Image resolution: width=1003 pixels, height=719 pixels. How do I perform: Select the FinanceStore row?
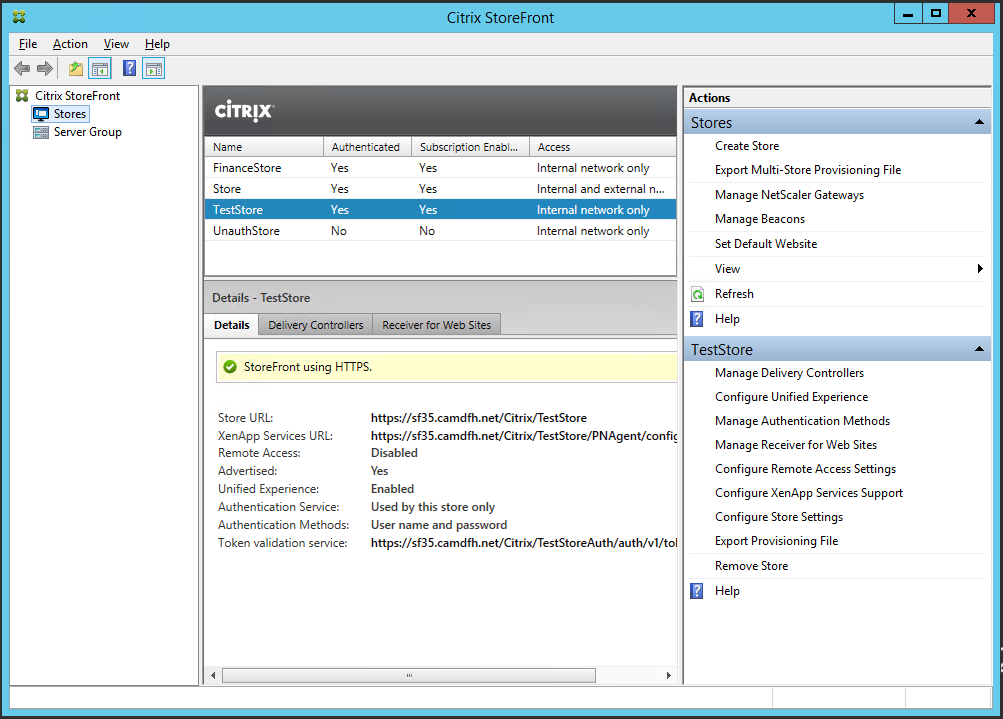click(x=247, y=168)
